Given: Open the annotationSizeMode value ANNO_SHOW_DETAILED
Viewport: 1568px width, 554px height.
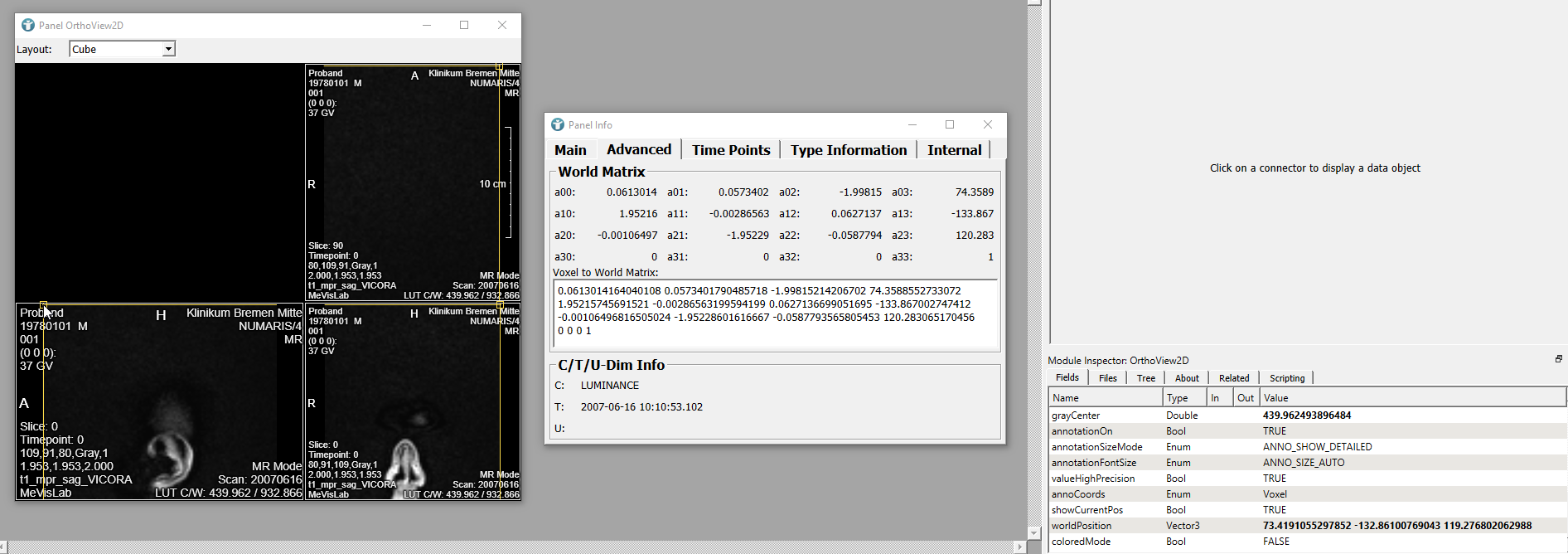Looking at the screenshot, I should coord(1317,447).
